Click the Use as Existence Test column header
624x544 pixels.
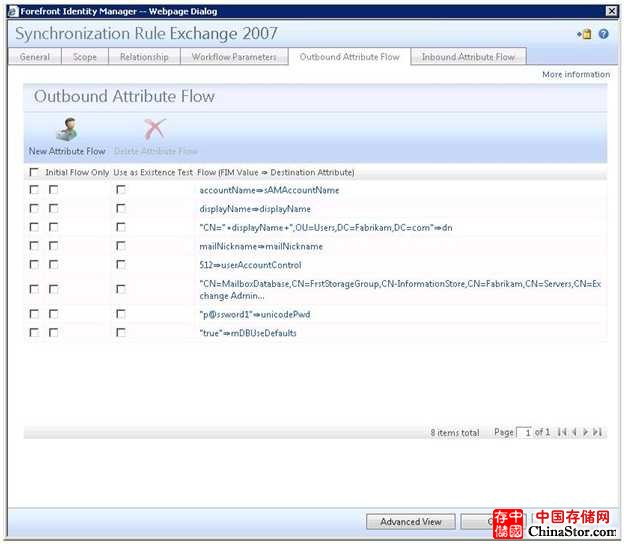point(153,172)
